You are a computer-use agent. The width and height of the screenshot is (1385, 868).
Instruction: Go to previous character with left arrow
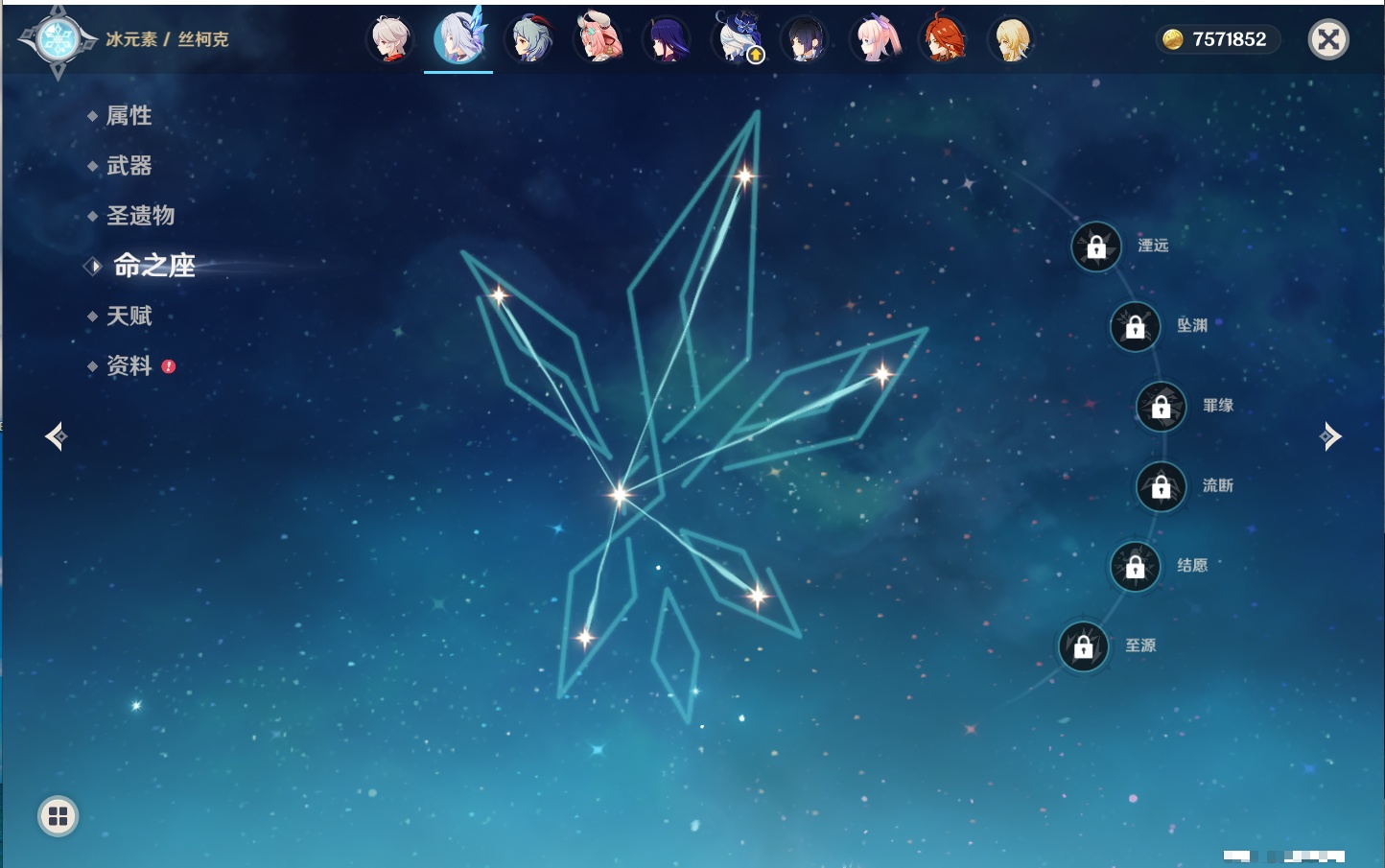coord(56,436)
